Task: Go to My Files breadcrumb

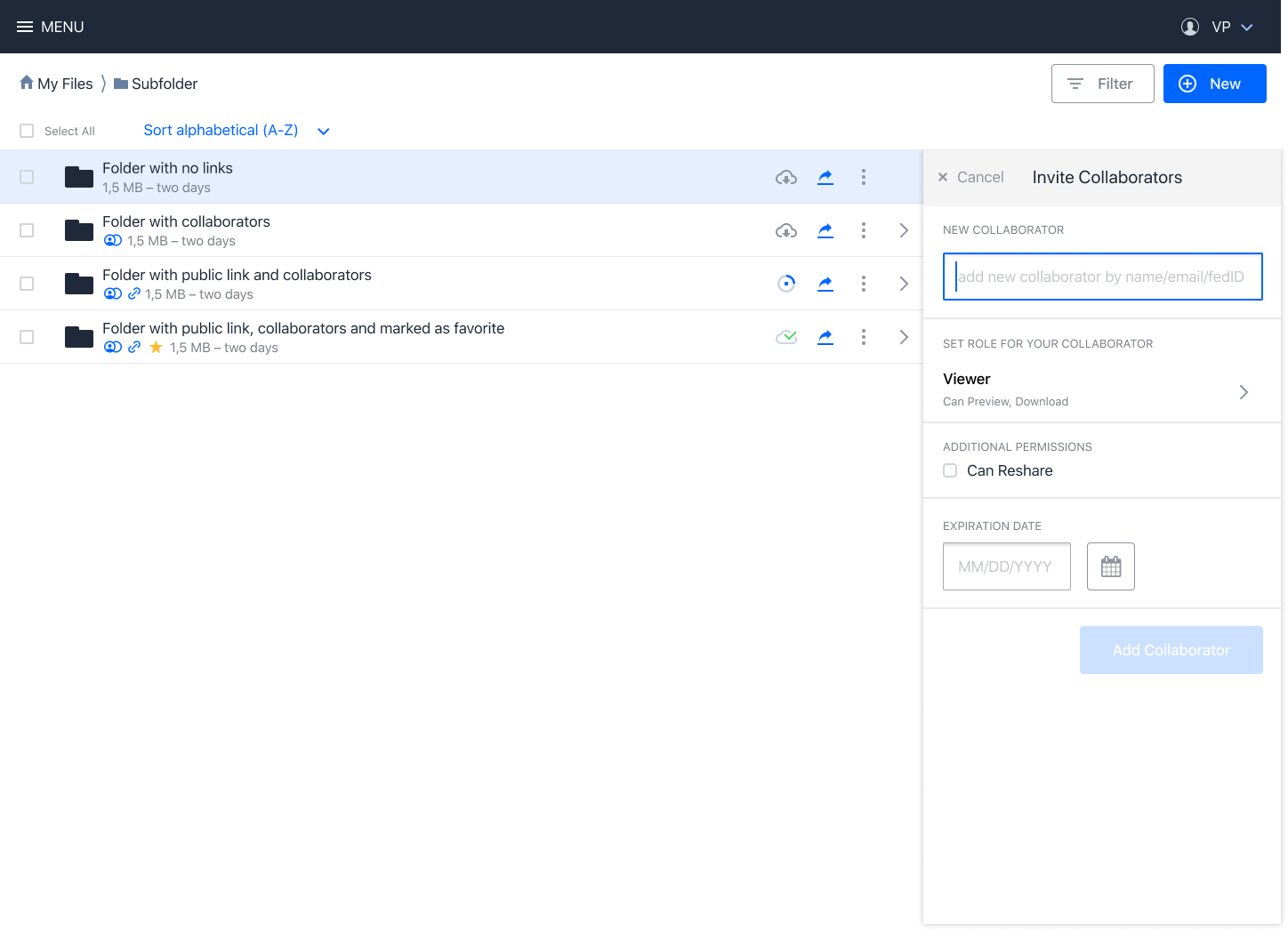Action: point(56,84)
